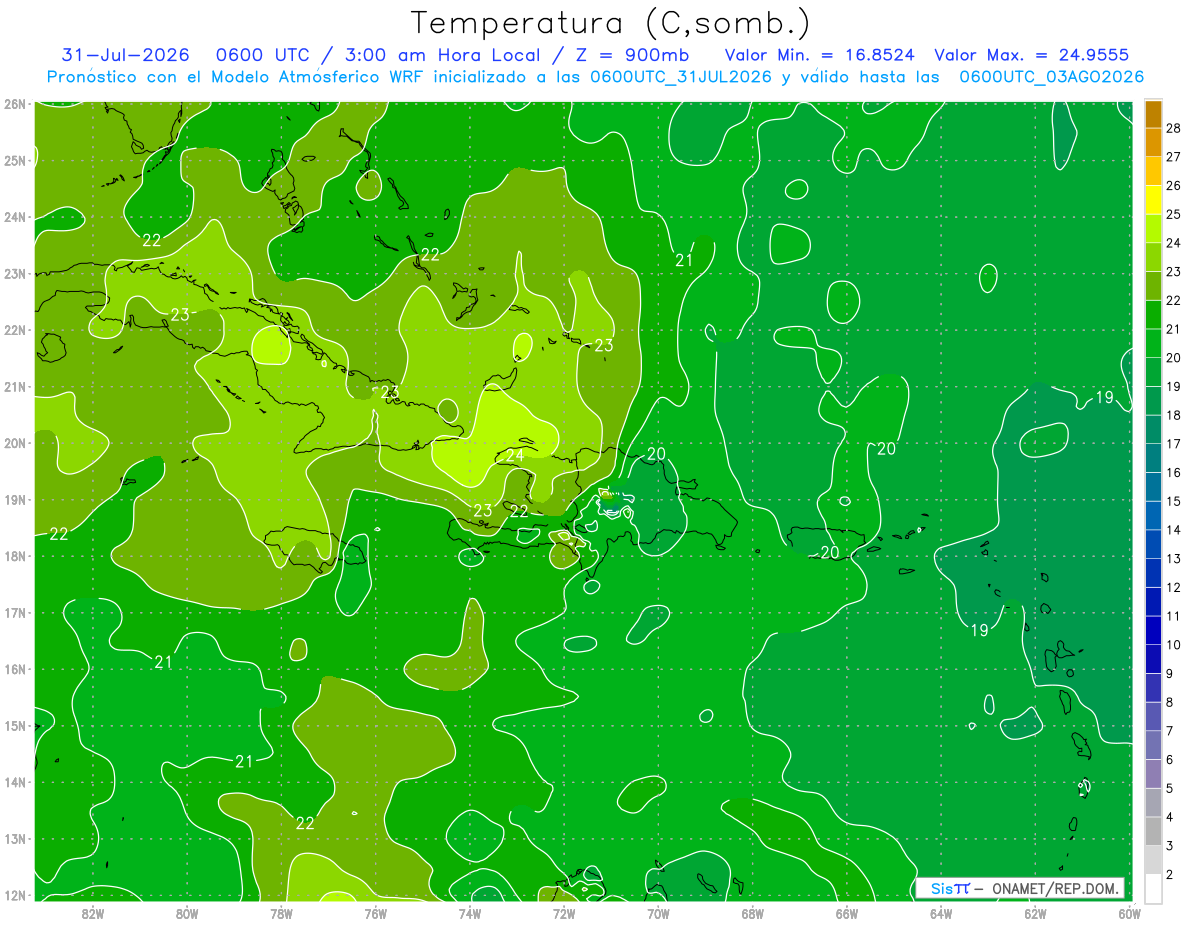Image resolution: width=1200 pixels, height=927 pixels.
Task: Click the purple swatch between 6 and 7
Action: point(1153,746)
